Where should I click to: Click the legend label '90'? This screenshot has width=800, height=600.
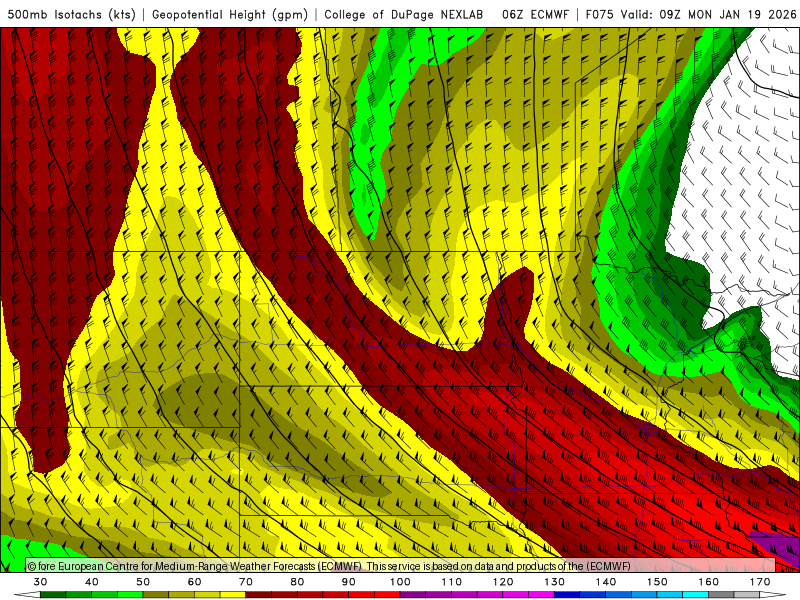(348, 582)
